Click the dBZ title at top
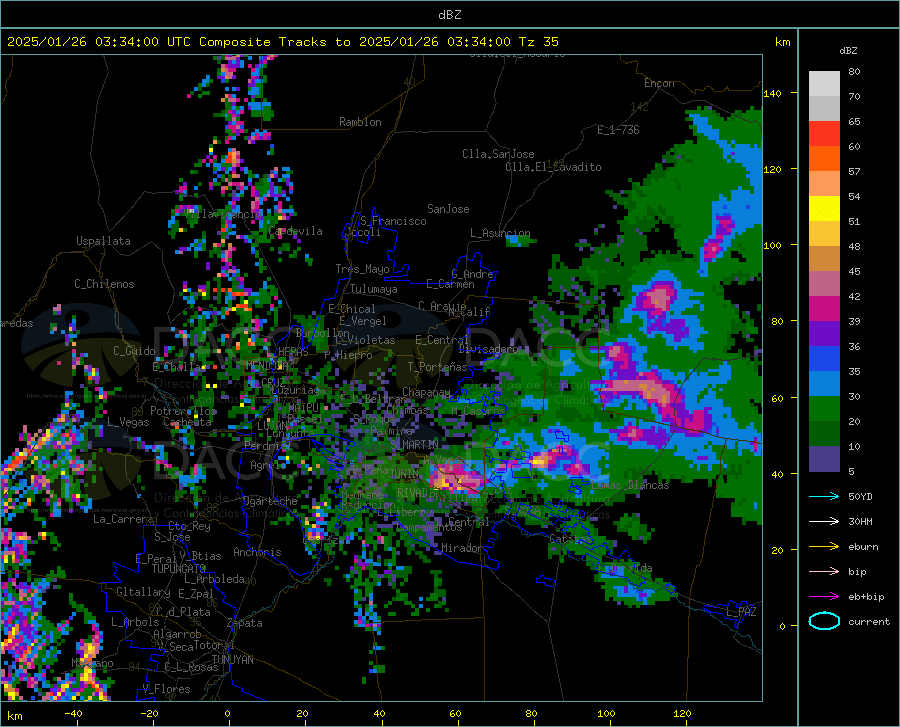This screenshot has width=900, height=727. [449, 15]
